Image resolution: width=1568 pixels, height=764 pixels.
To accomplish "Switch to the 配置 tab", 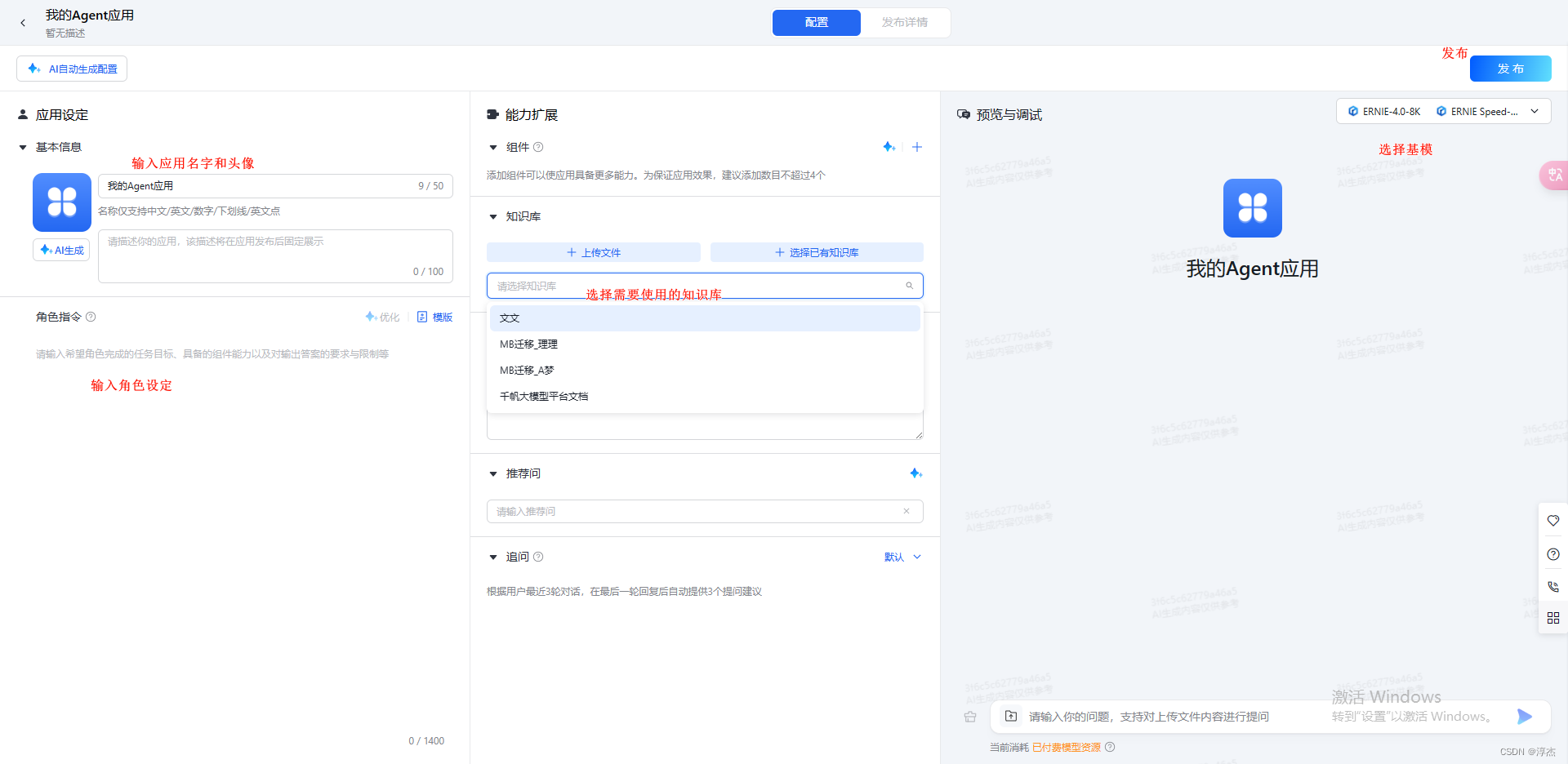I will click(x=816, y=23).
